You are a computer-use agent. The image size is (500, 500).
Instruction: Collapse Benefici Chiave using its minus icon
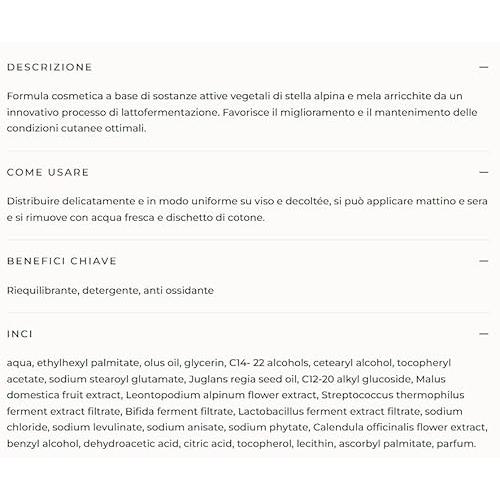[484, 261]
